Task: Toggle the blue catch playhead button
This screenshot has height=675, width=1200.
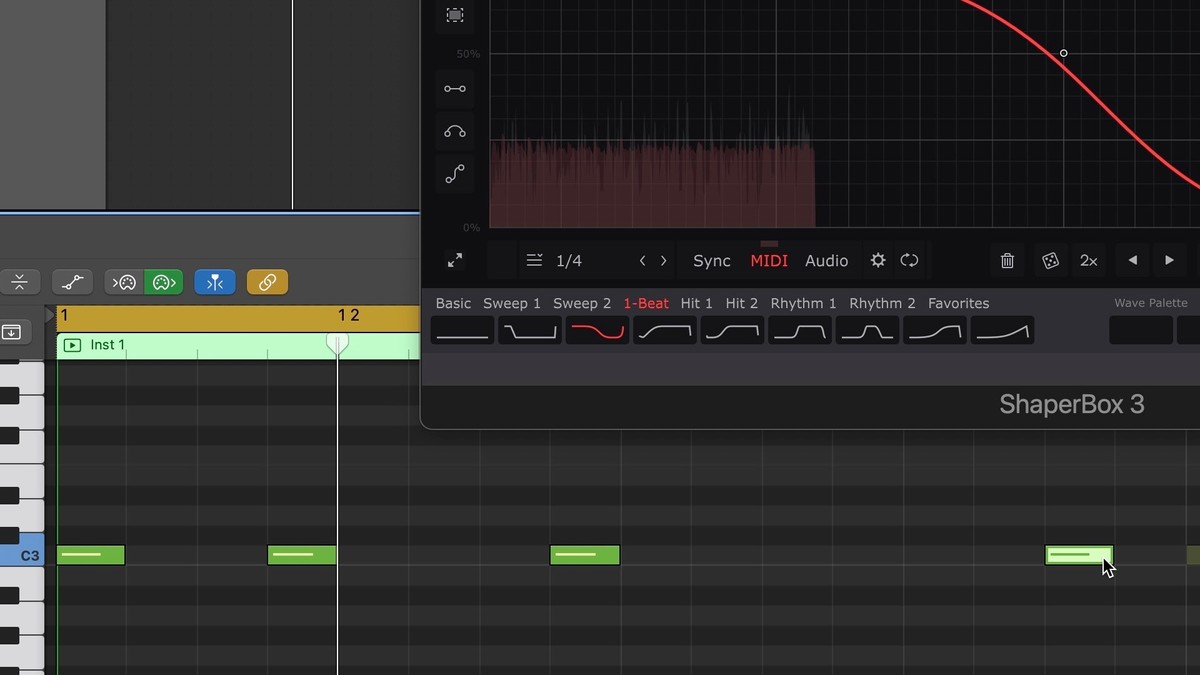Action: tap(215, 283)
